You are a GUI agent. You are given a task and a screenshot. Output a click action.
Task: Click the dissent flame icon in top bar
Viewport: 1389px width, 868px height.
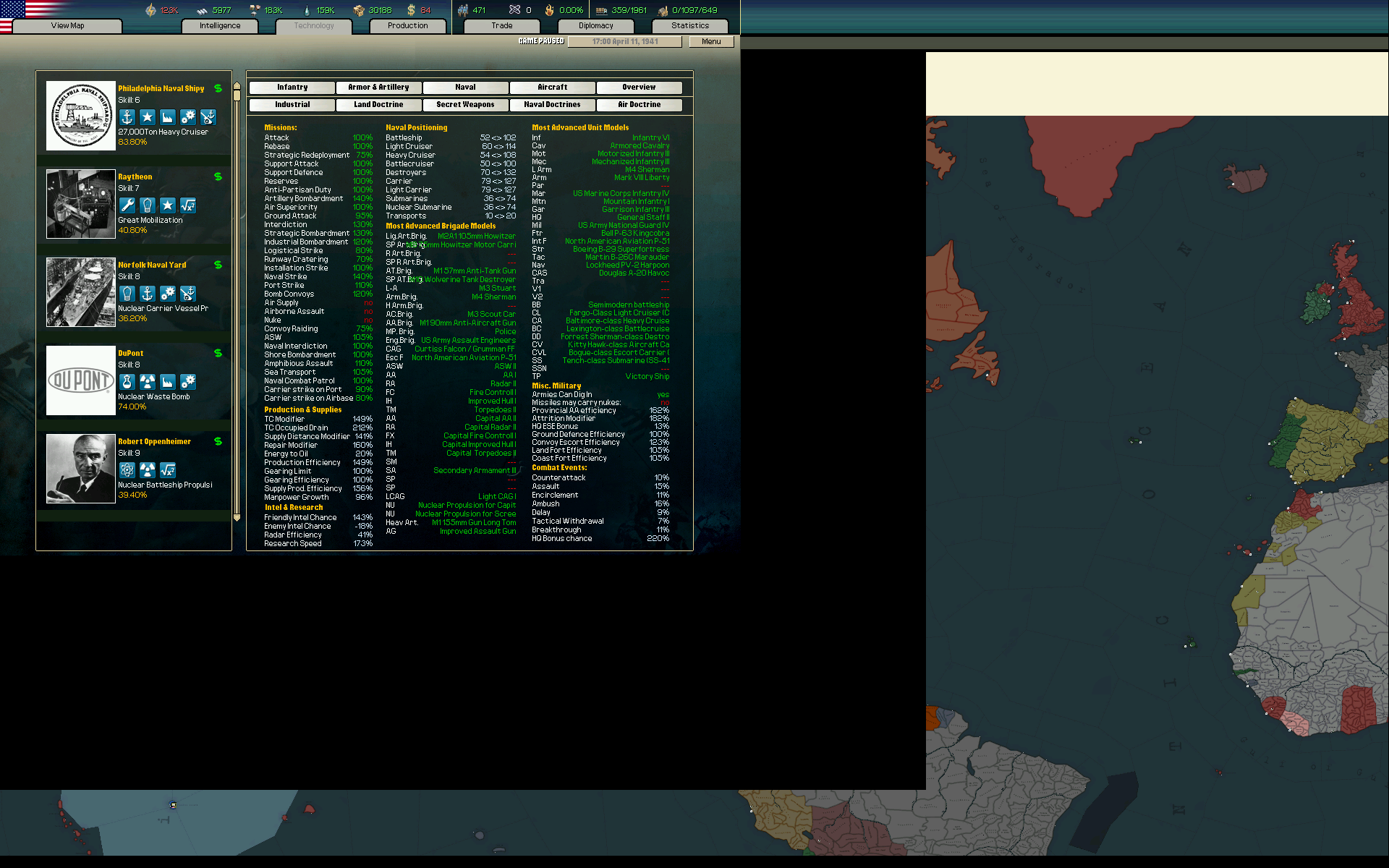click(549, 10)
